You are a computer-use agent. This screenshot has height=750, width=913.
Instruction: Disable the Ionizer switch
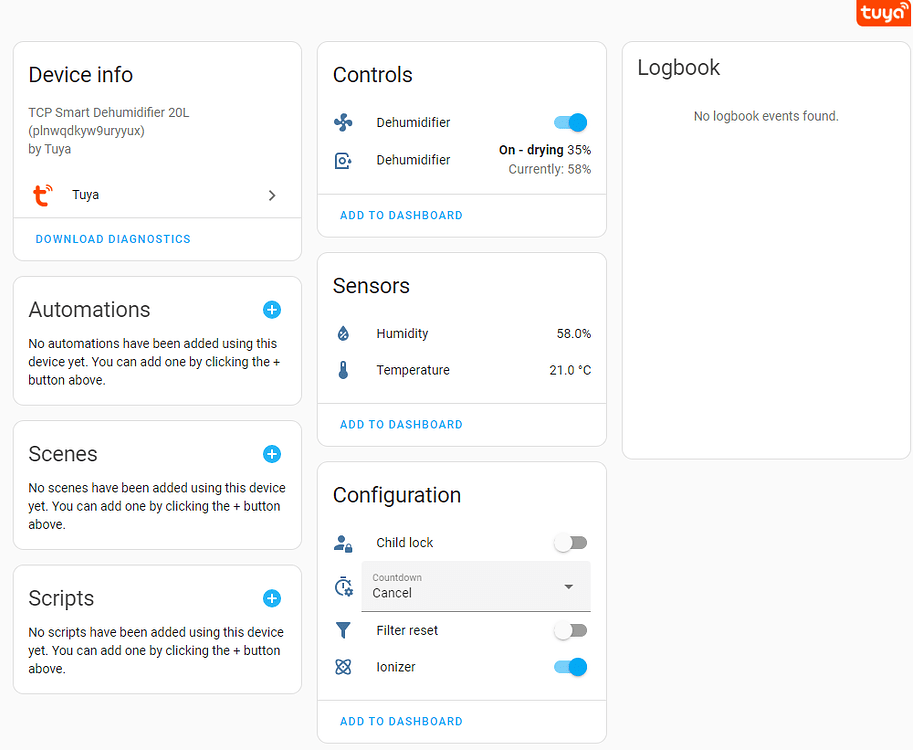point(569,666)
